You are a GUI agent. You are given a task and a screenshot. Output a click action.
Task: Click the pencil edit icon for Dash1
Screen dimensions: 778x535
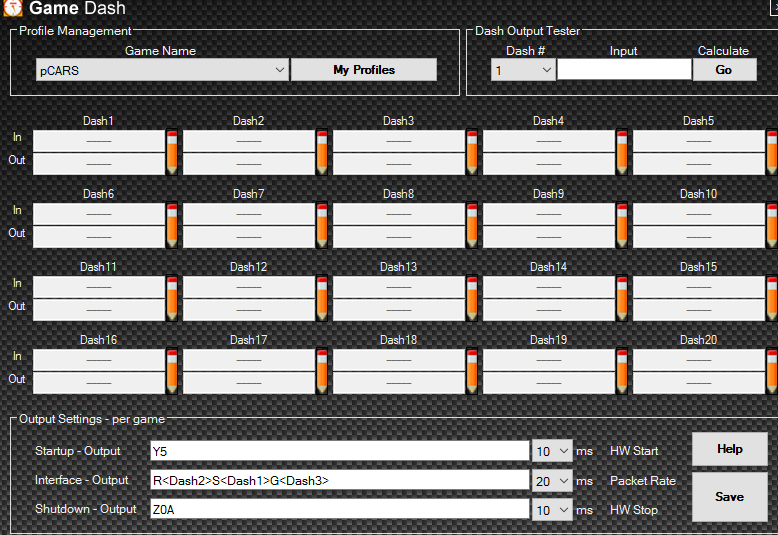tap(172, 152)
